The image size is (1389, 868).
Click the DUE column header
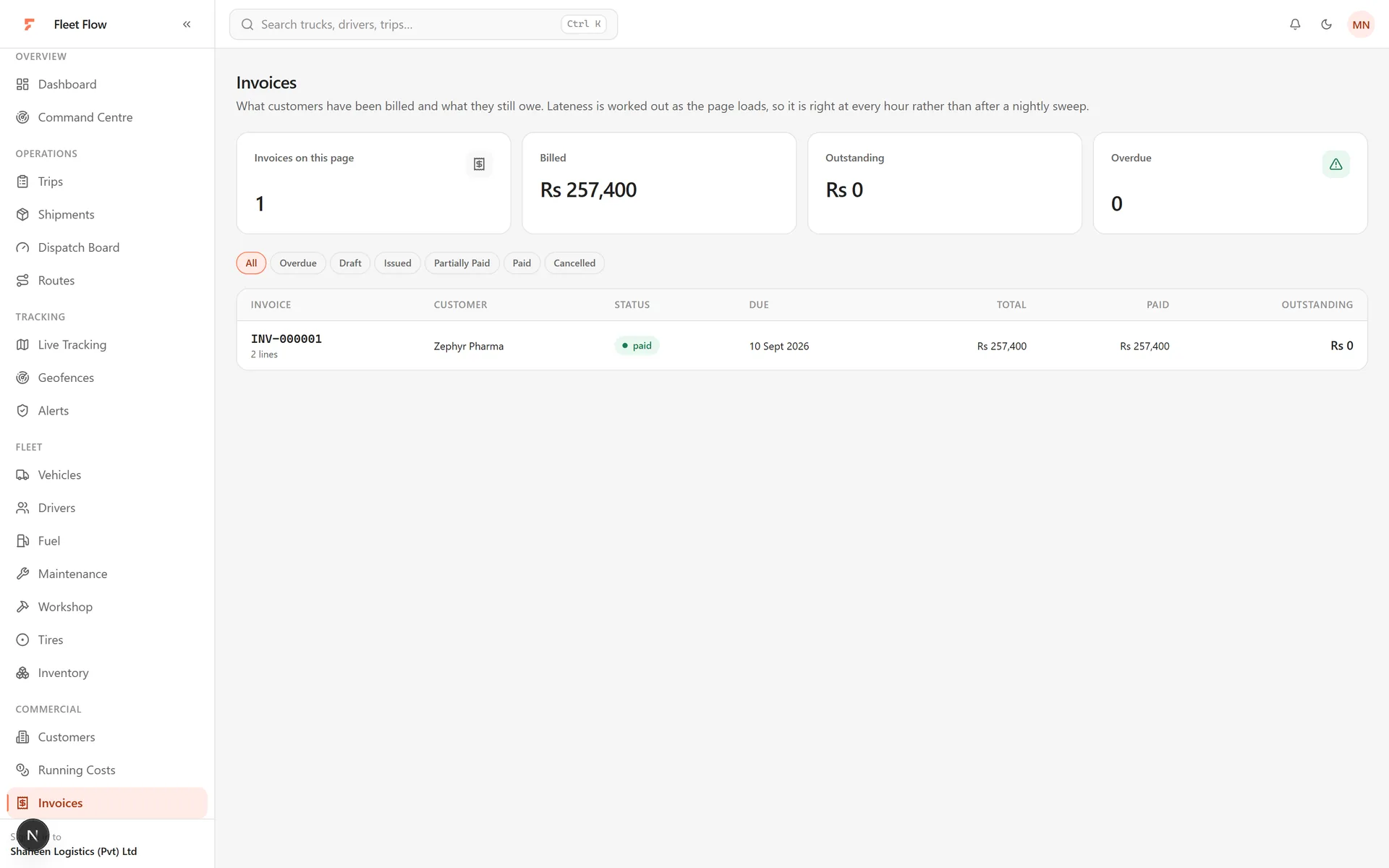(759, 305)
